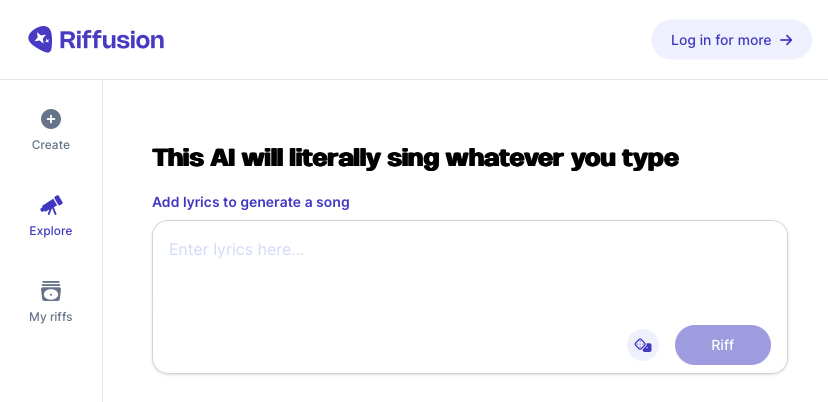Select the telescope Explore icon
The image size is (828, 402).
pyautogui.click(x=51, y=205)
